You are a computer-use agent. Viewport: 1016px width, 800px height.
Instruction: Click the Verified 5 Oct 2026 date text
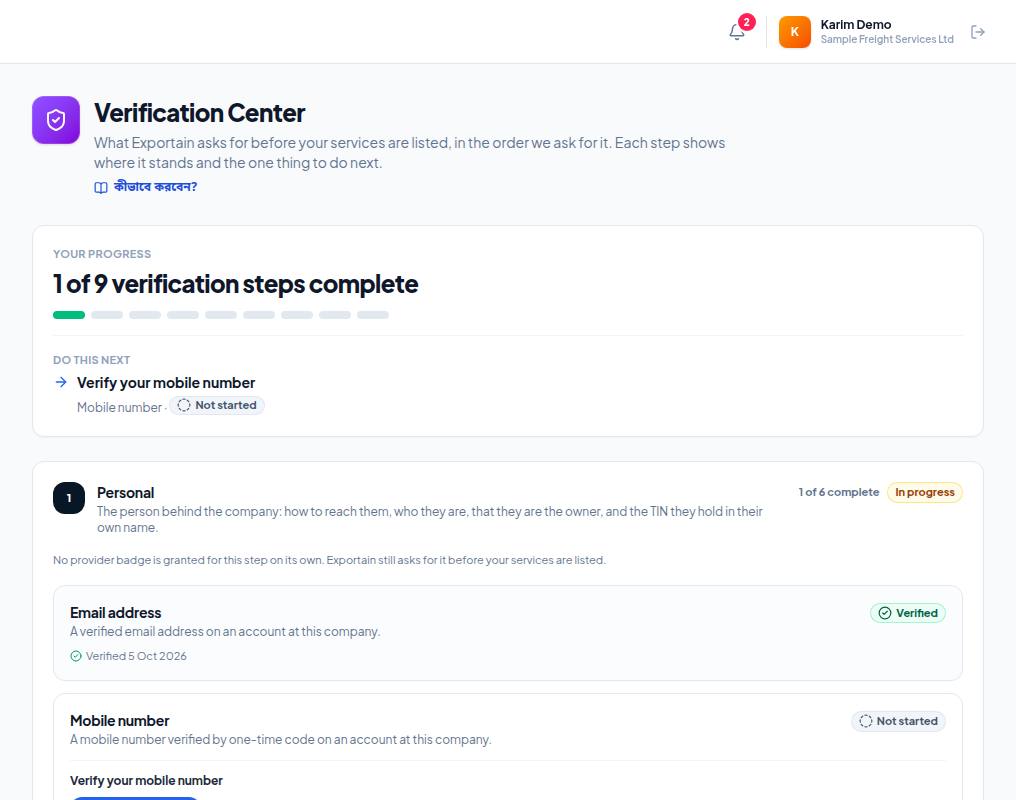point(136,656)
